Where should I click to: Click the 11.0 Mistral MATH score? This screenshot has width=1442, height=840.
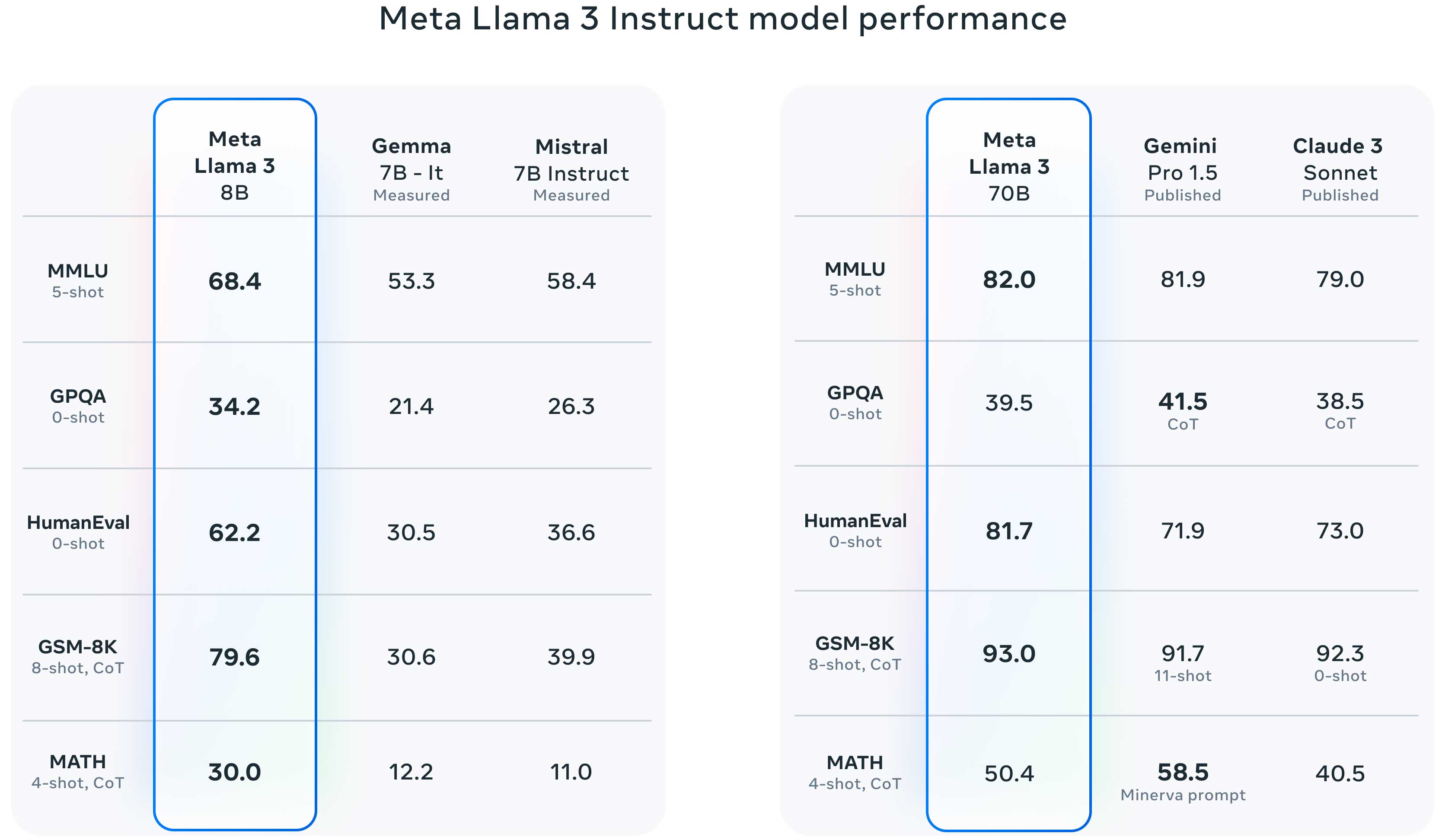pyautogui.click(x=571, y=772)
